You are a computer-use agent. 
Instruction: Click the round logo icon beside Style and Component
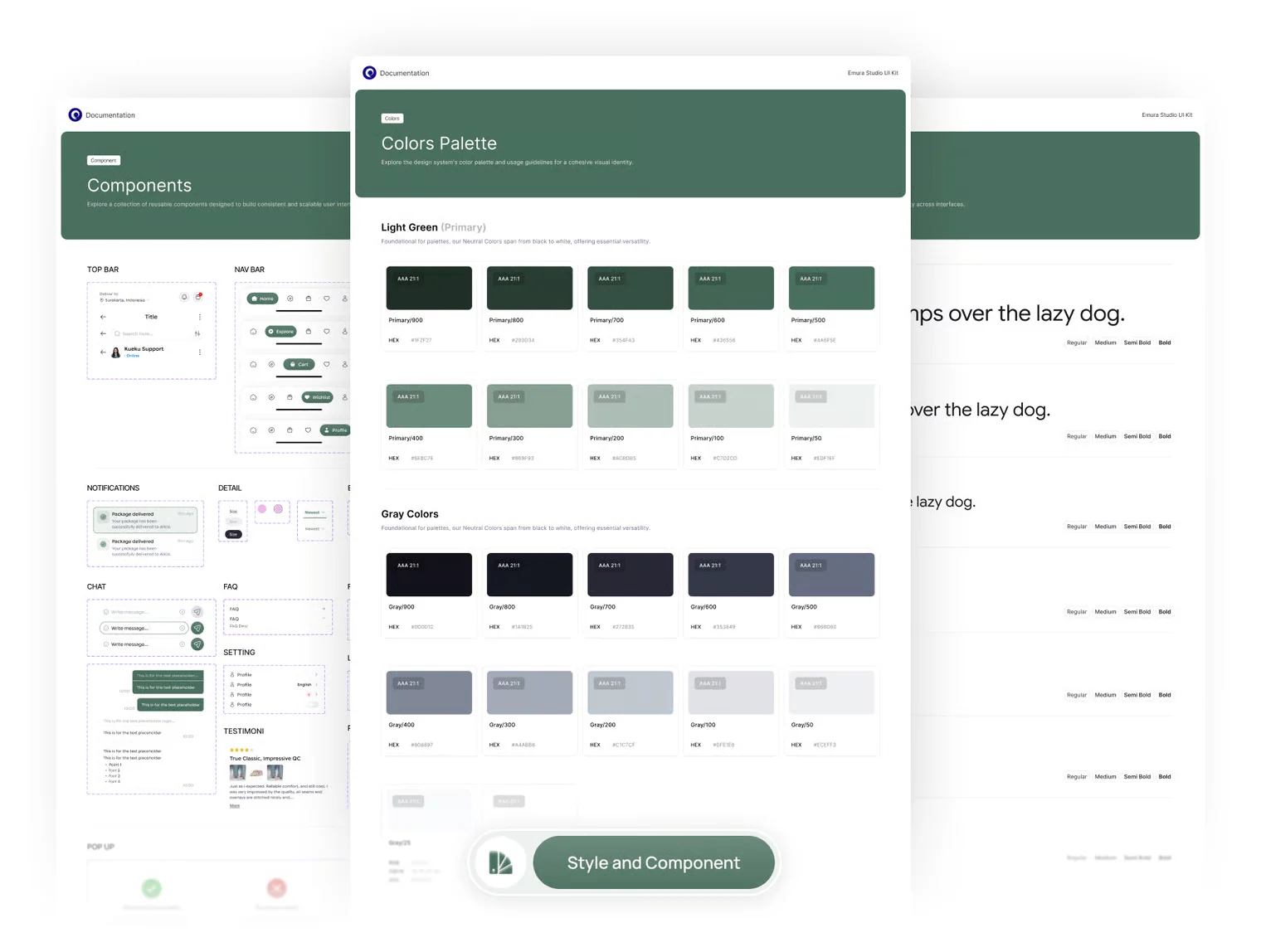coord(500,862)
